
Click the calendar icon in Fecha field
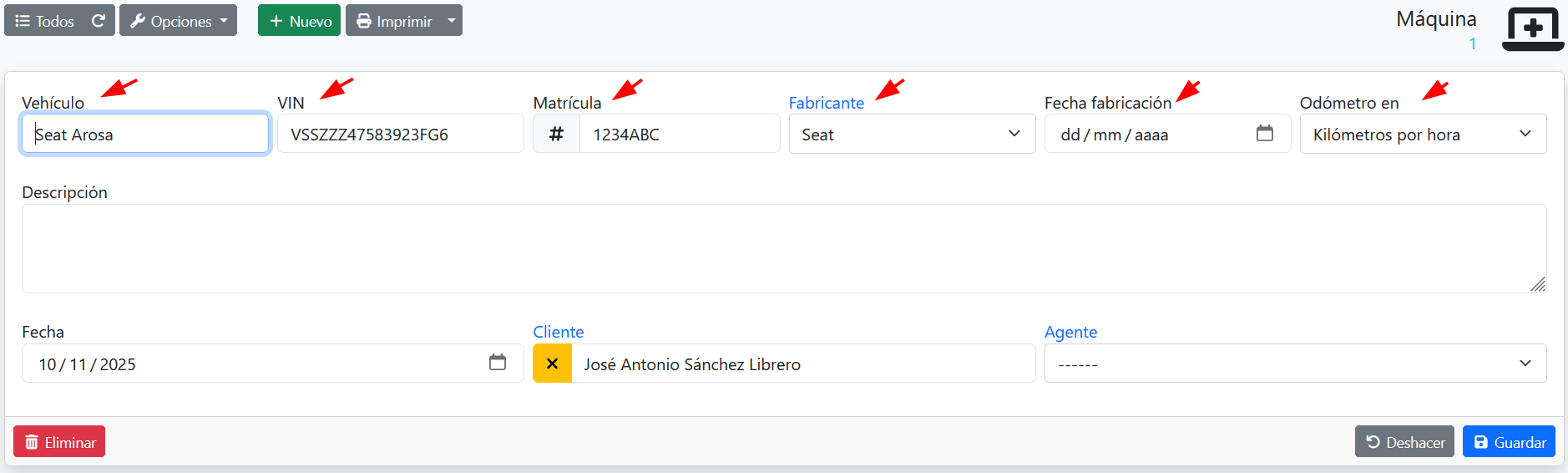click(497, 363)
